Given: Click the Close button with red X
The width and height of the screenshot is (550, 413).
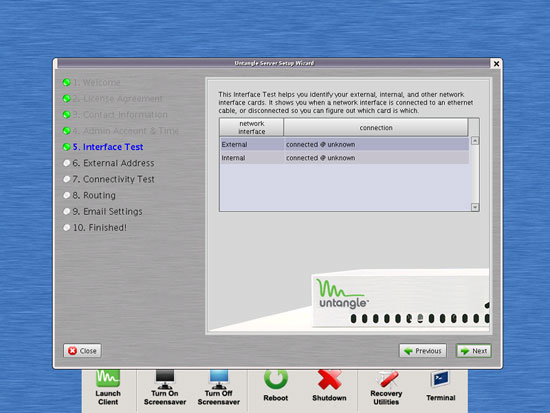Looking at the screenshot, I should pos(82,351).
